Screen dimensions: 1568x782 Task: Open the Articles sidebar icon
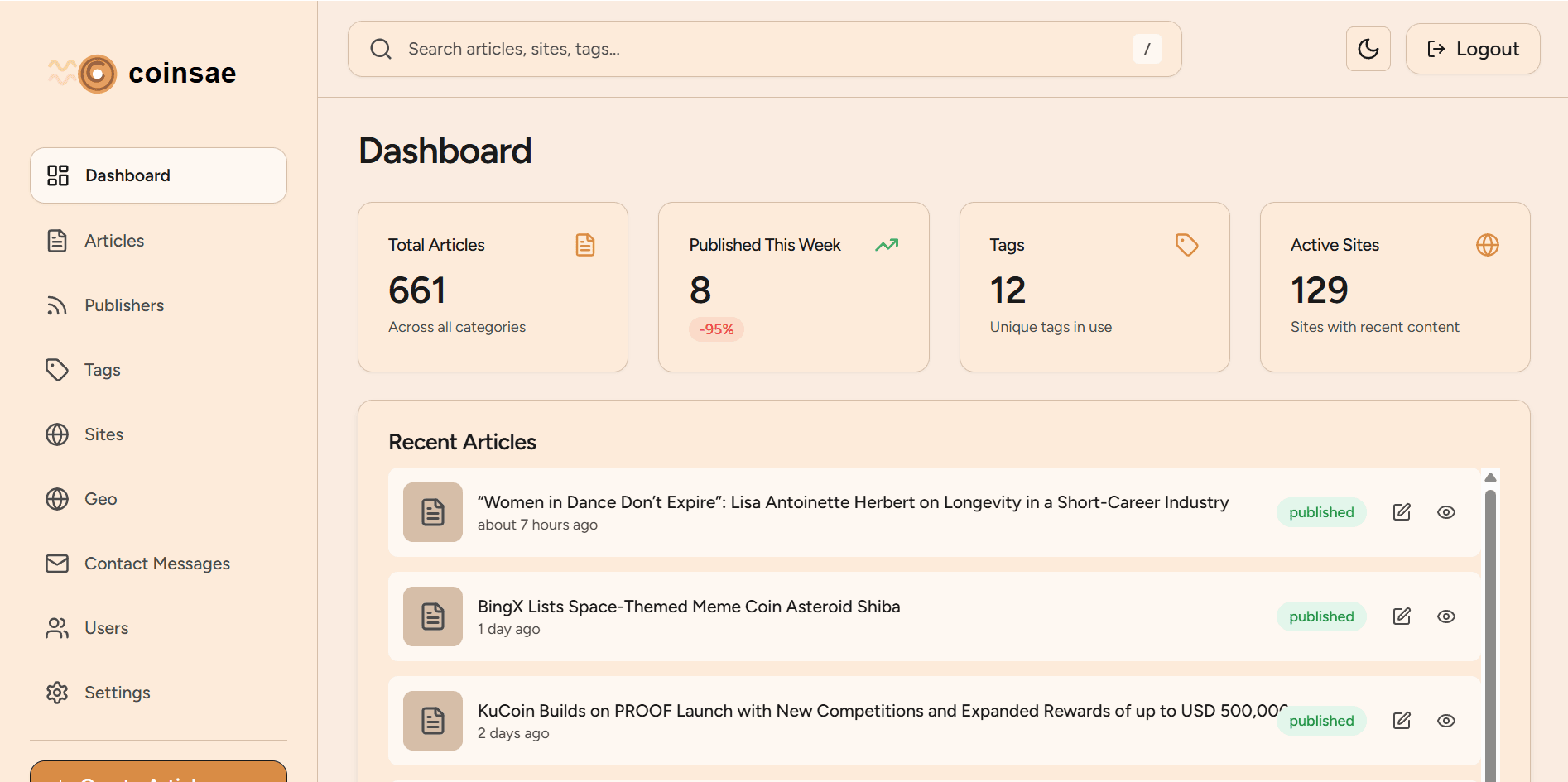point(56,240)
